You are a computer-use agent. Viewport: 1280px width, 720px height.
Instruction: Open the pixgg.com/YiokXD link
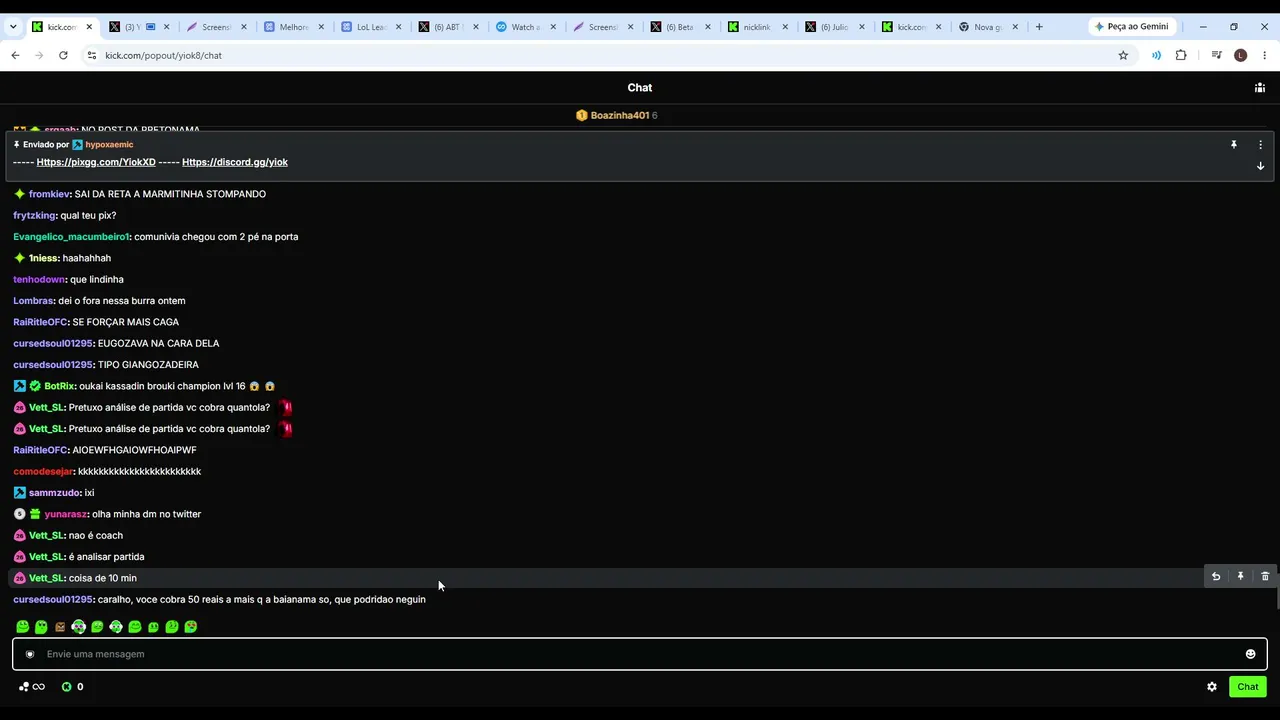click(x=96, y=162)
